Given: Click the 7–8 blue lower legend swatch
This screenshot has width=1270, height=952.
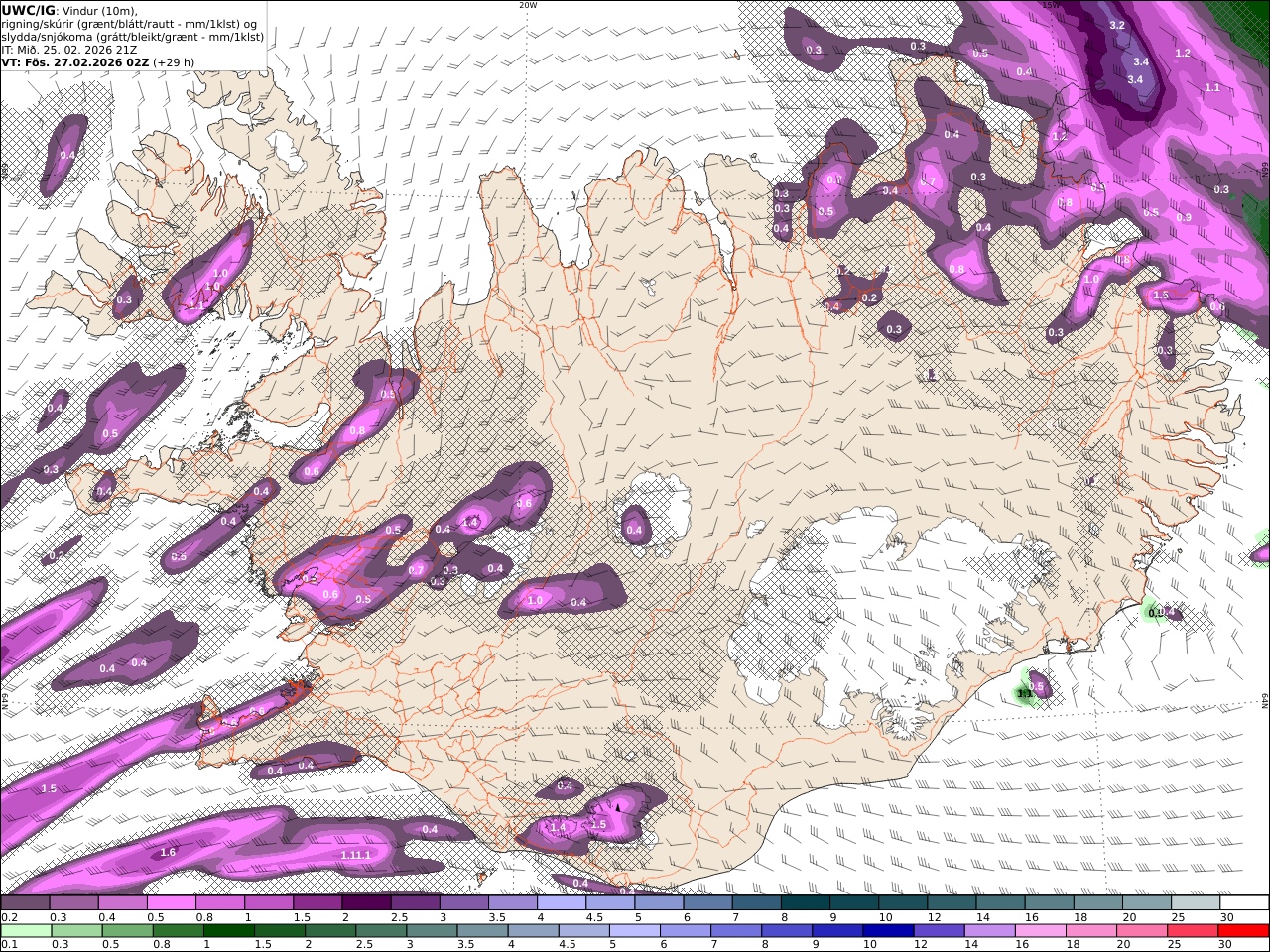Looking at the screenshot, I should coord(735,931).
